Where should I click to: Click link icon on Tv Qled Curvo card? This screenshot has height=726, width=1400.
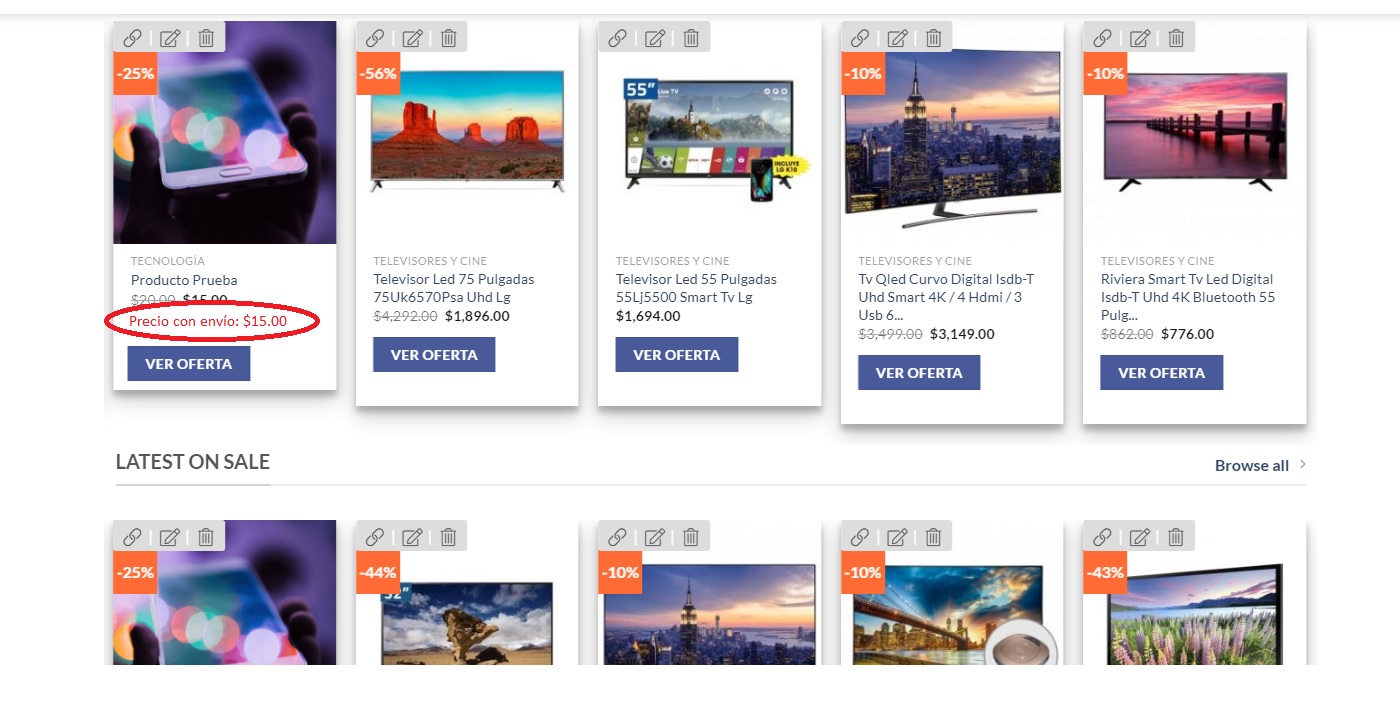pos(860,38)
